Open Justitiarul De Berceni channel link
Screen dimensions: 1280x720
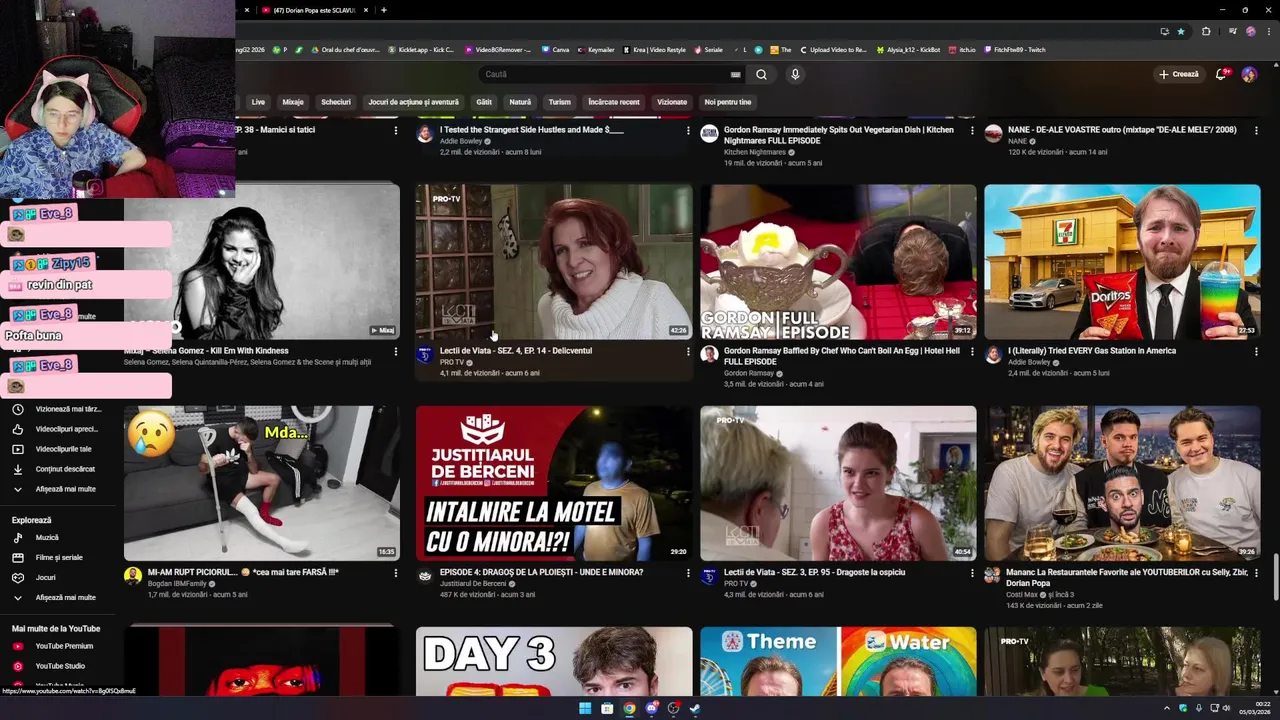(473, 583)
